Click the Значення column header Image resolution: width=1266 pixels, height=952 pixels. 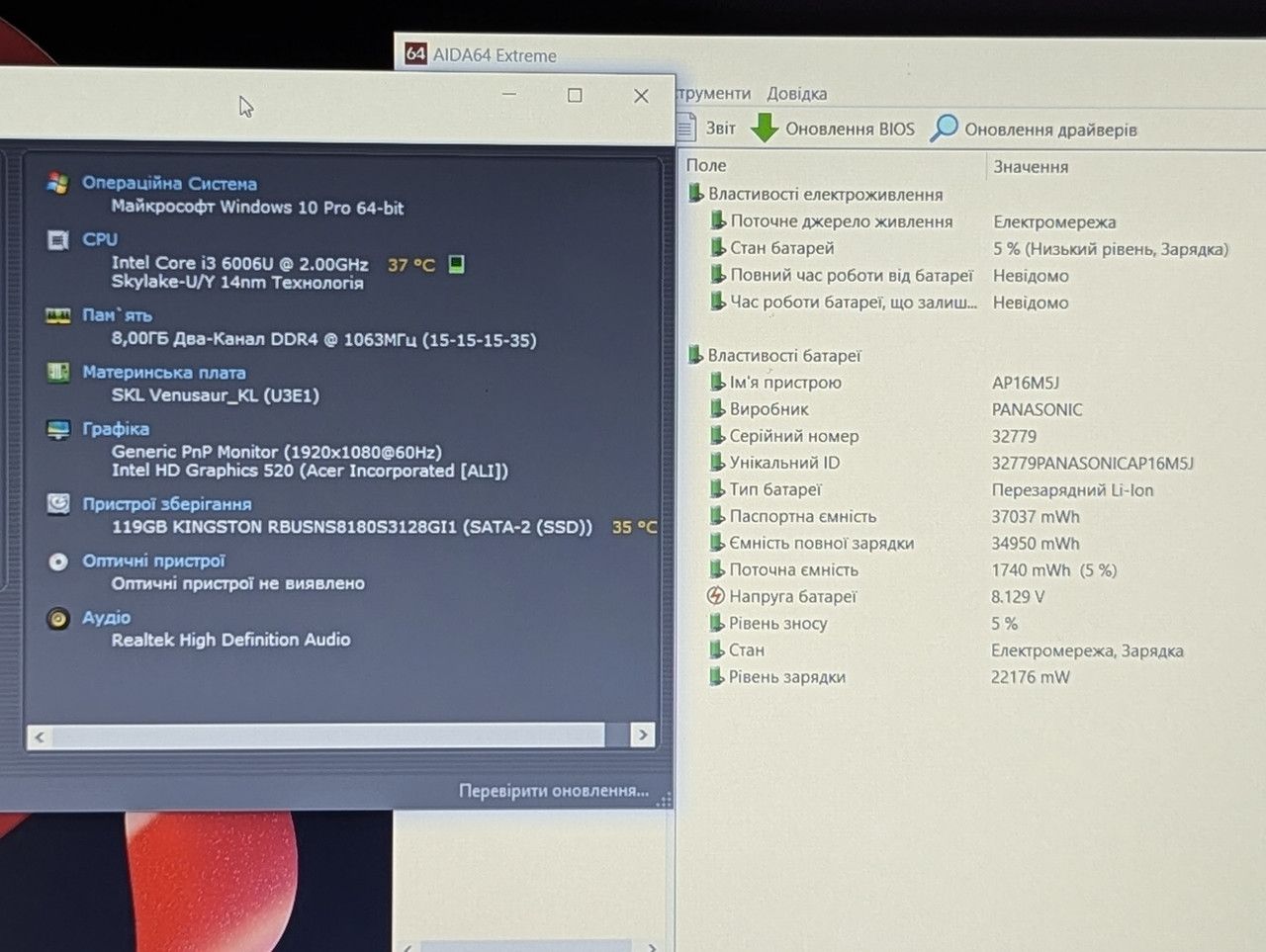coord(1031,166)
